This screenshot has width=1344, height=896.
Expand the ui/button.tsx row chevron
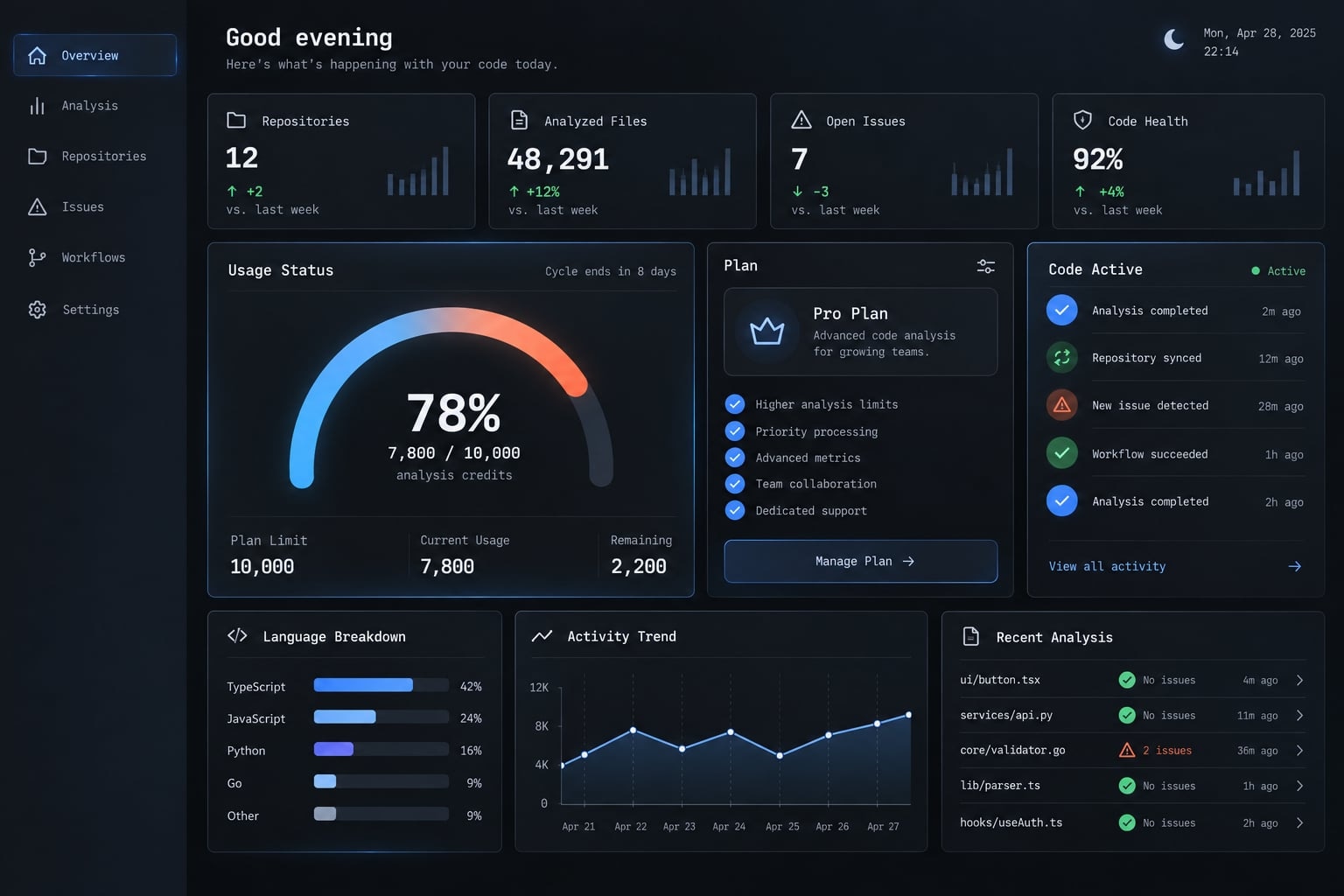[1300, 680]
